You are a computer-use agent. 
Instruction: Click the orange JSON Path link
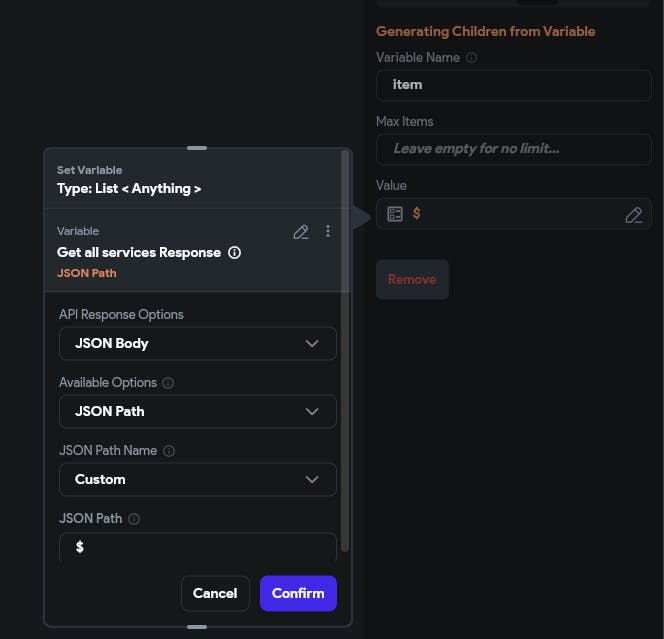(87, 273)
